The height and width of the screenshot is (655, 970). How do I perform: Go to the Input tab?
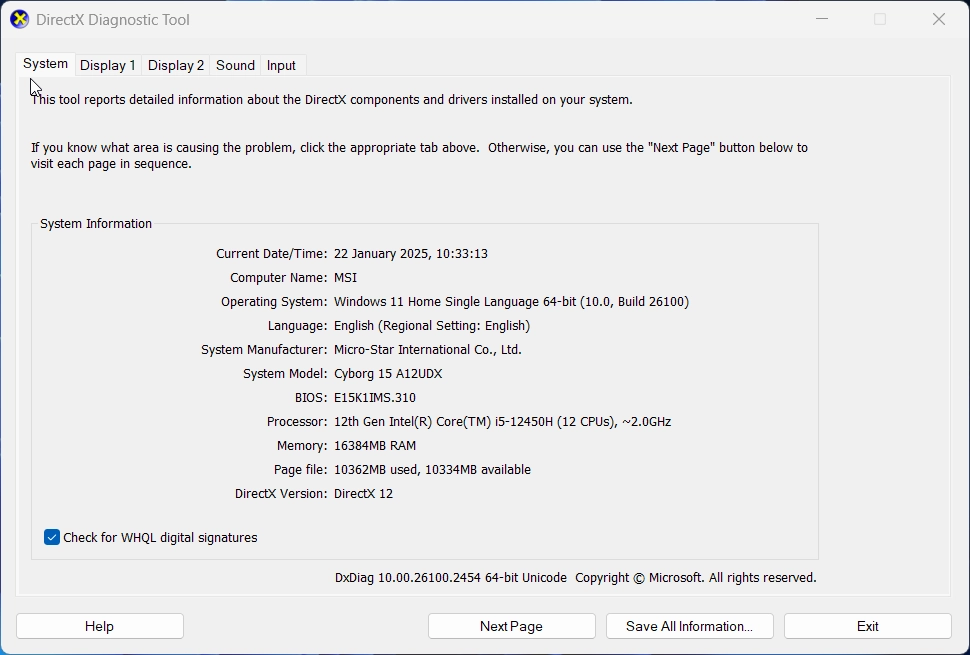pyautogui.click(x=281, y=66)
